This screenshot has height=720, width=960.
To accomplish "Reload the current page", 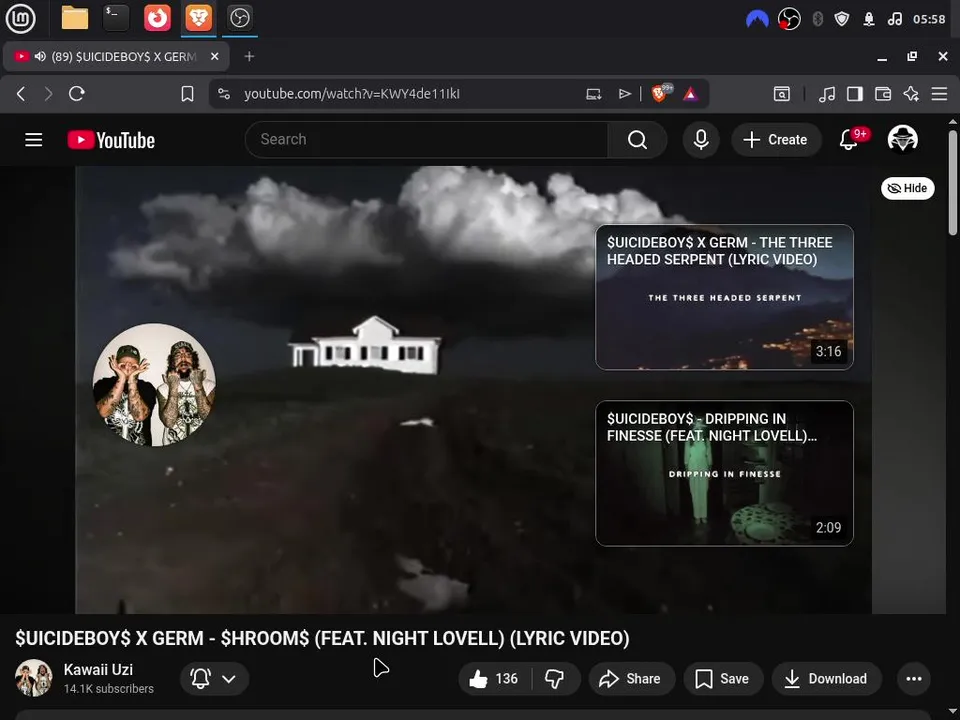I will (x=77, y=94).
